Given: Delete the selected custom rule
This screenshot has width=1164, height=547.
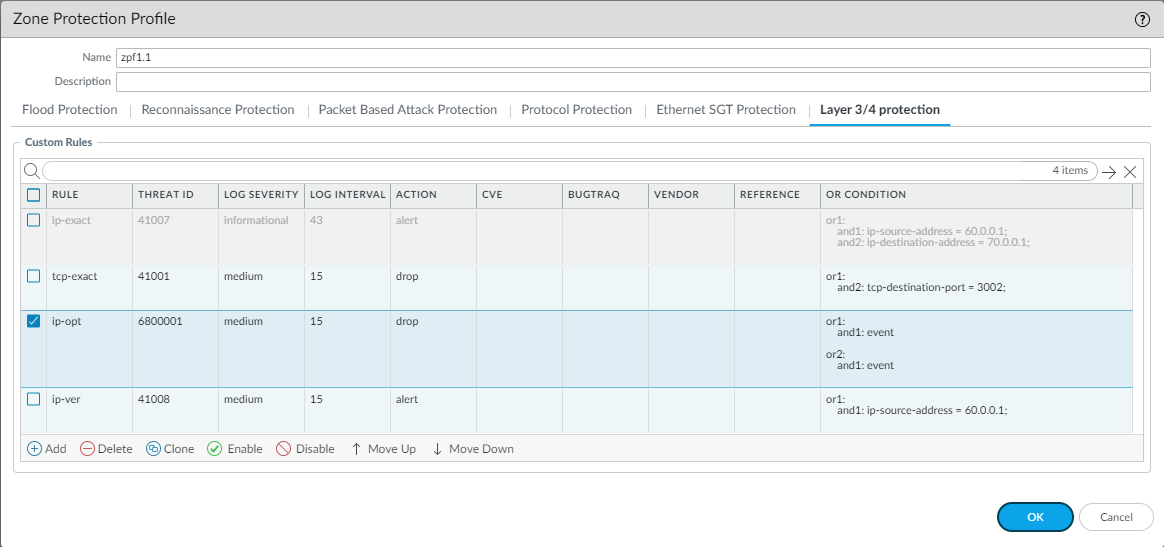Looking at the screenshot, I should point(106,449).
